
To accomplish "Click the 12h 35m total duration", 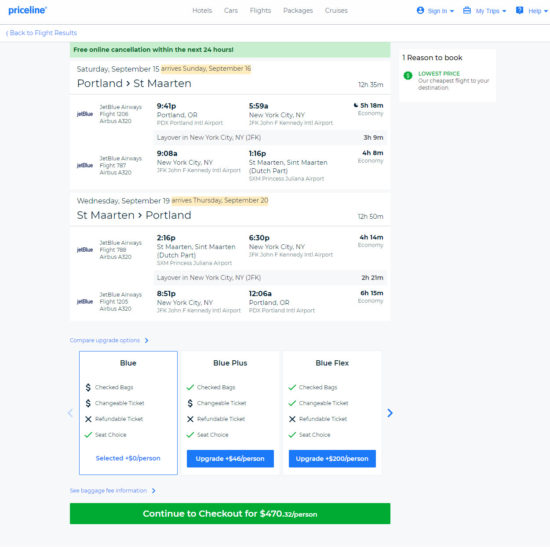I will [370, 85].
